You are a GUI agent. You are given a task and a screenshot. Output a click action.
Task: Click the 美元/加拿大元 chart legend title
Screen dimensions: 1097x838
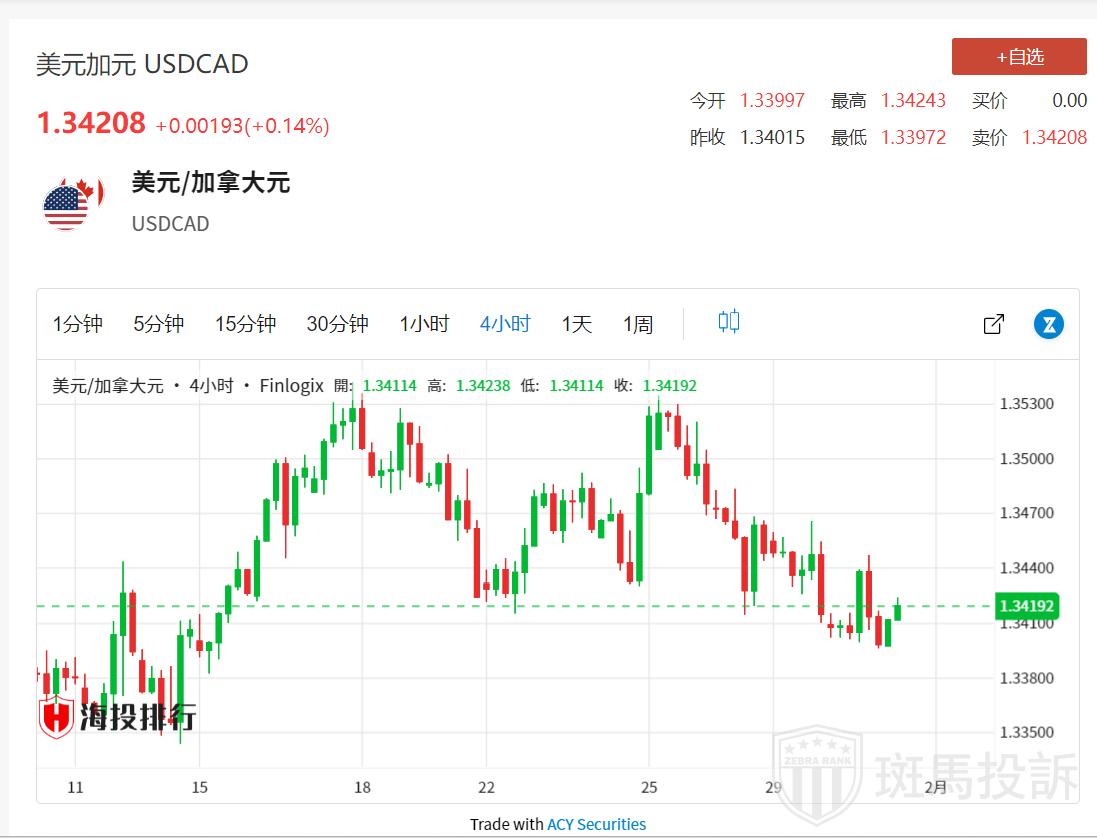point(107,386)
